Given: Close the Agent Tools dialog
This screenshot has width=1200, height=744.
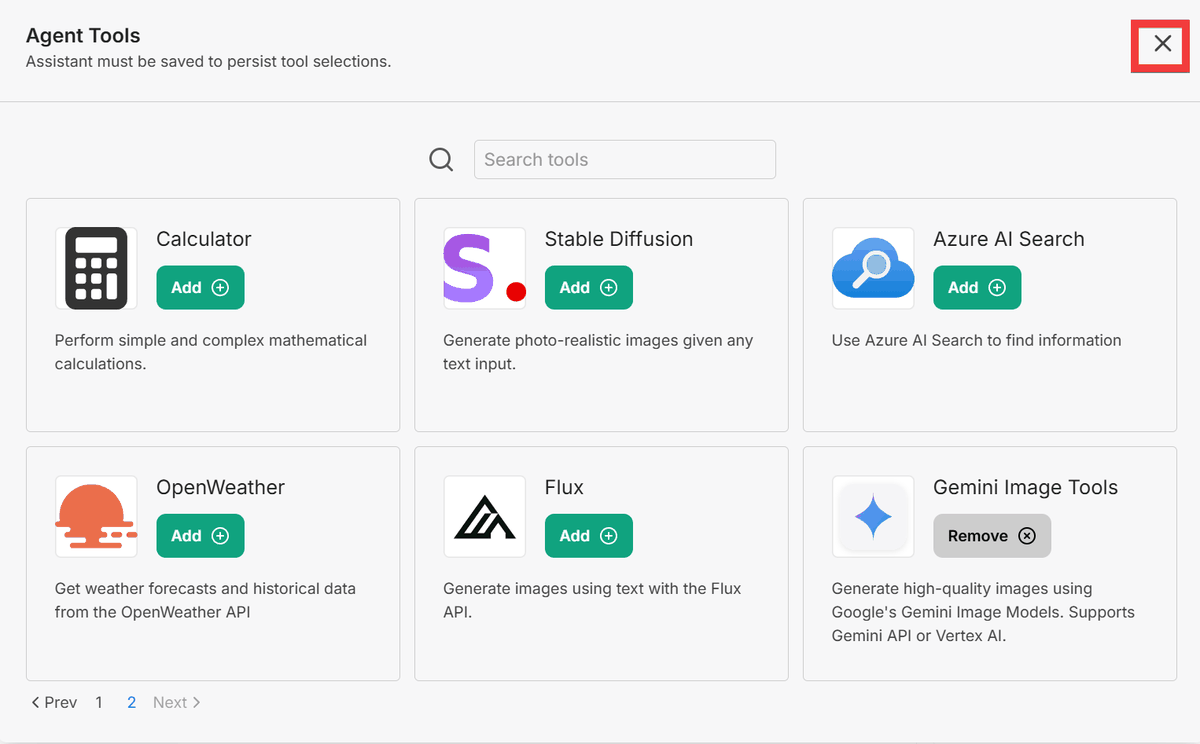Looking at the screenshot, I should pyautogui.click(x=1162, y=44).
